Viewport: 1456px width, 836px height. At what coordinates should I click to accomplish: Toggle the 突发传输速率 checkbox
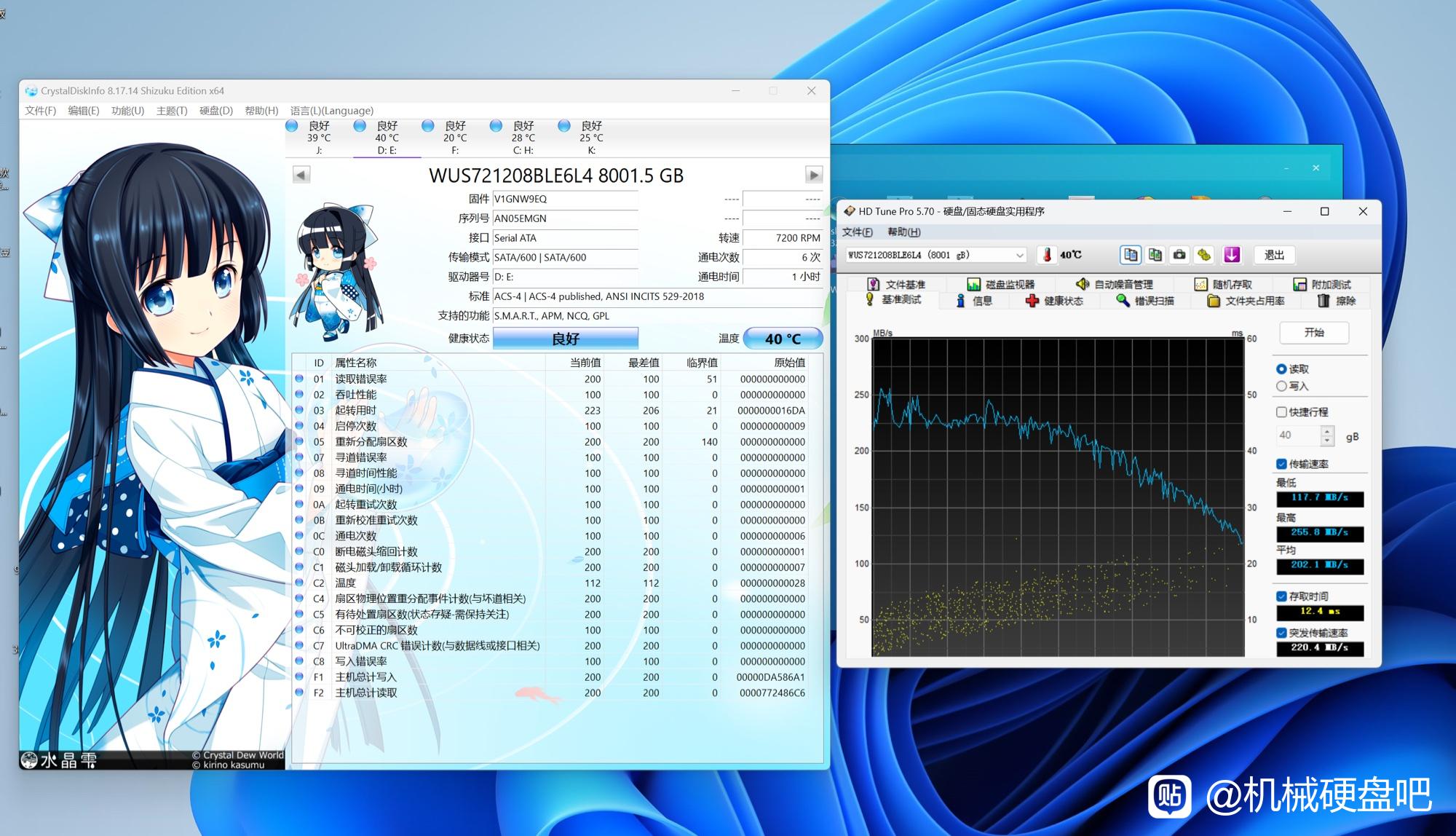pyautogui.click(x=1281, y=633)
